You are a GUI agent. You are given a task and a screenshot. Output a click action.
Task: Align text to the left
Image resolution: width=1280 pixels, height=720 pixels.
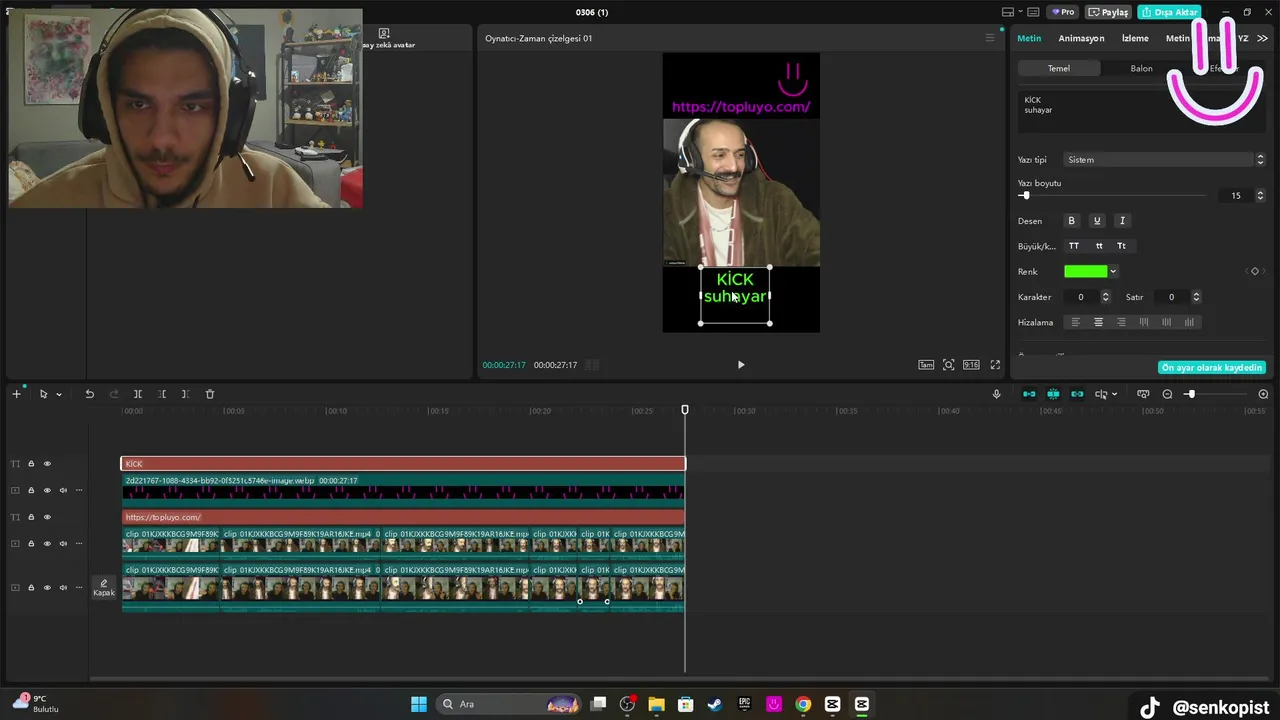[x=1076, y=322]
